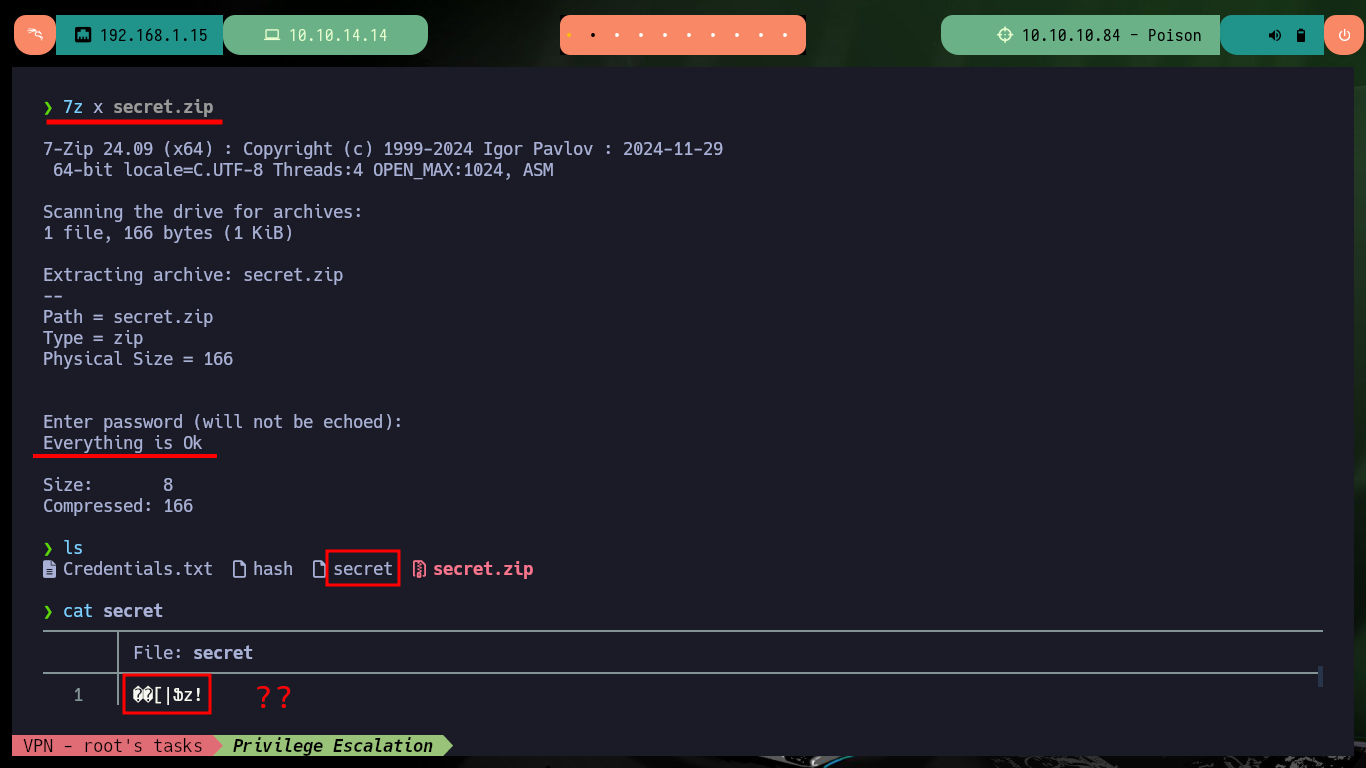Image resolution: width=1366 pixels, height=768 pixels.
Task: Click the hash file name in ls output
Action: (x=273, y=569)
